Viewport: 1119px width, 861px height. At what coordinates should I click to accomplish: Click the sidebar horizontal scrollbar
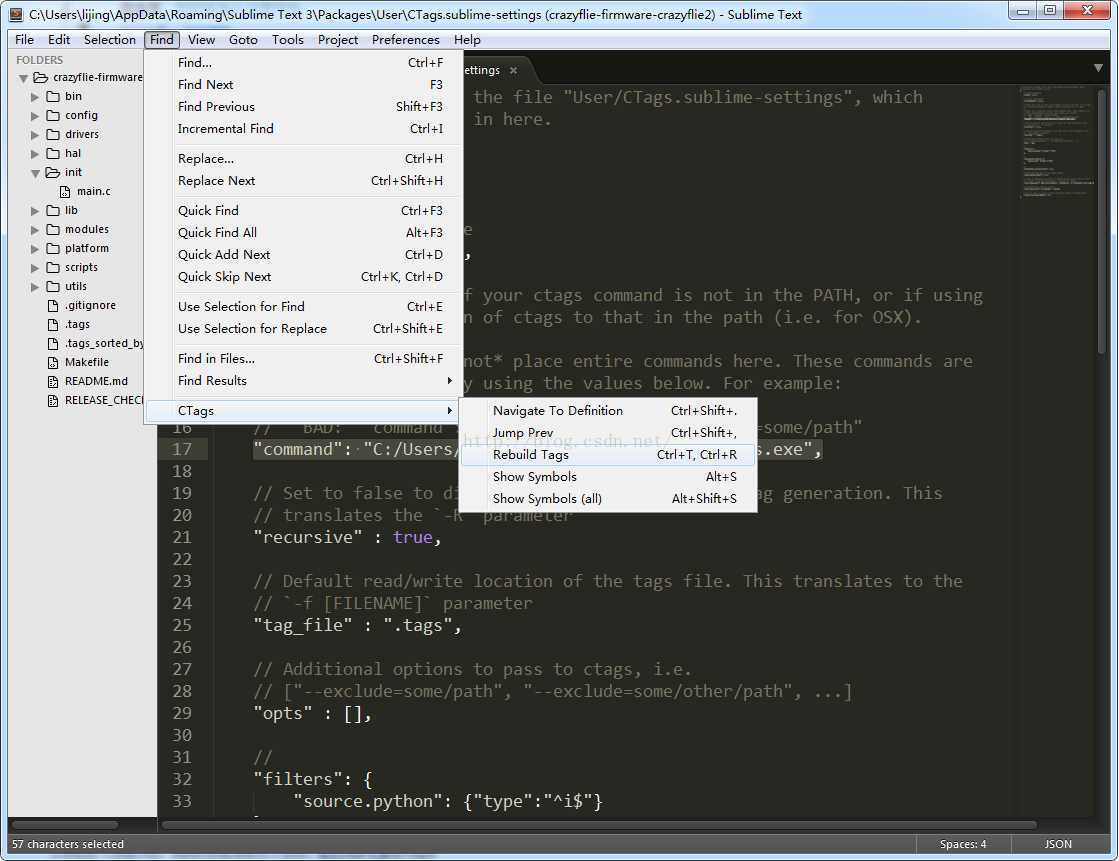pos(65,825)
